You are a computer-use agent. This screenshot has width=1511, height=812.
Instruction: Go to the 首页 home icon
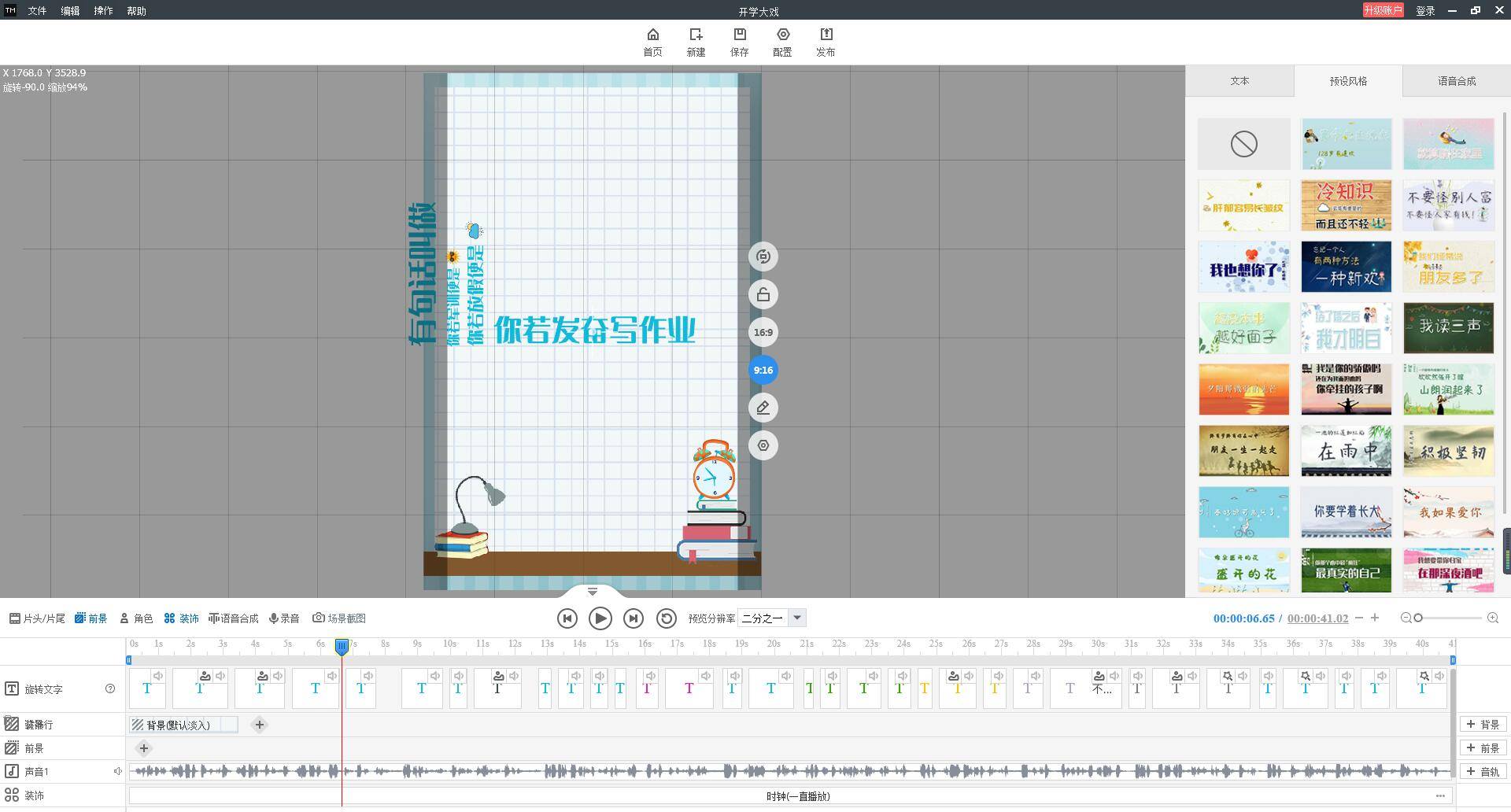pyautogui.click(x=652, y=42)
